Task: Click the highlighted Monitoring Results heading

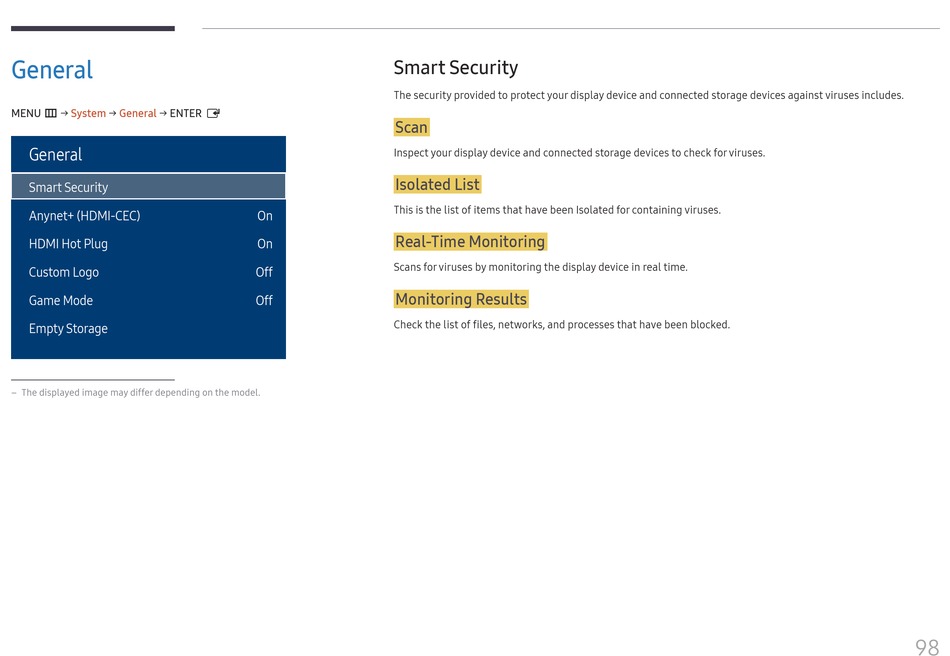Action: point(460,299)
